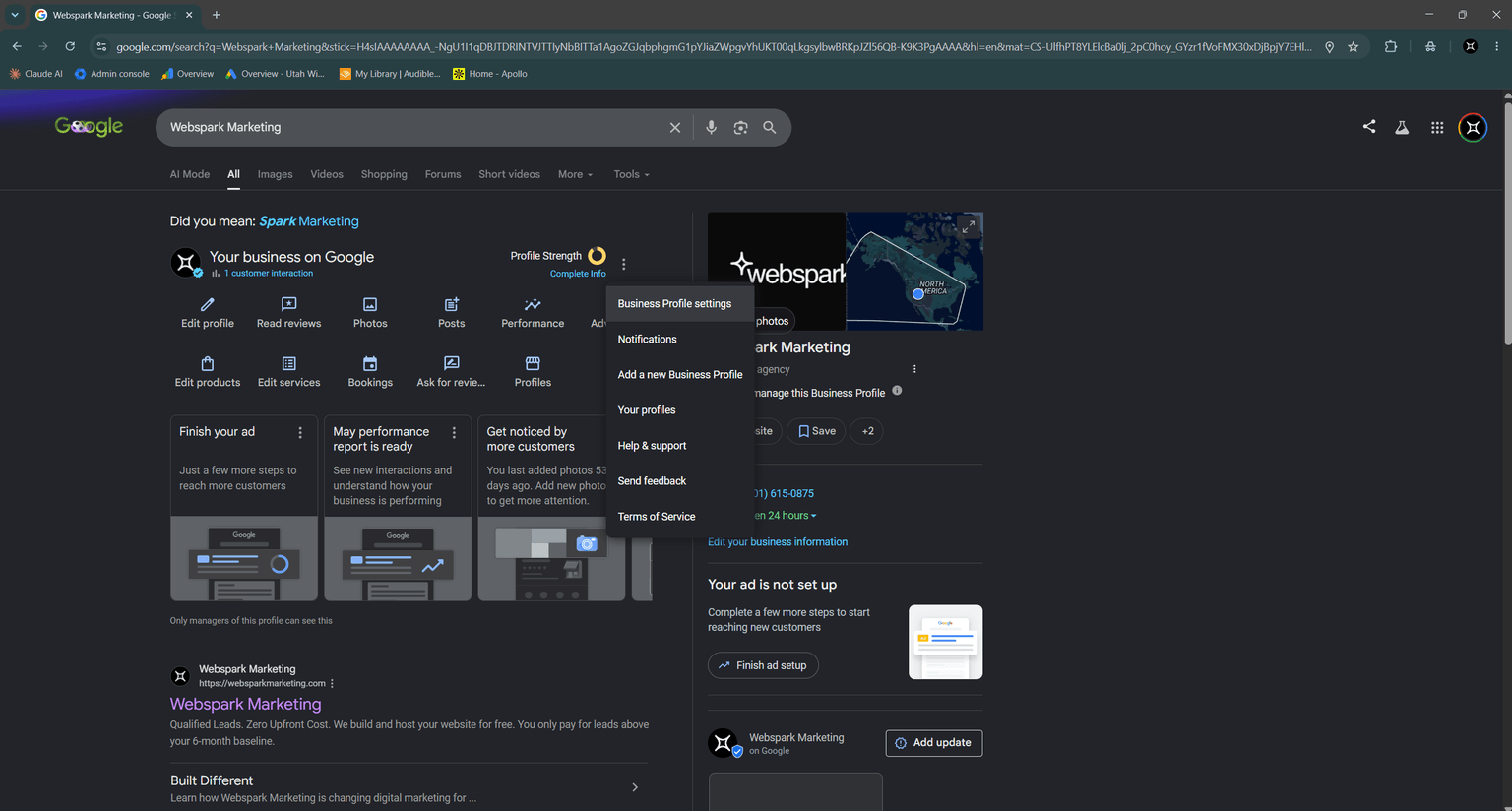Click in the Webspark Marketing search field
The image size is (1512, 811).
(413, 128)
